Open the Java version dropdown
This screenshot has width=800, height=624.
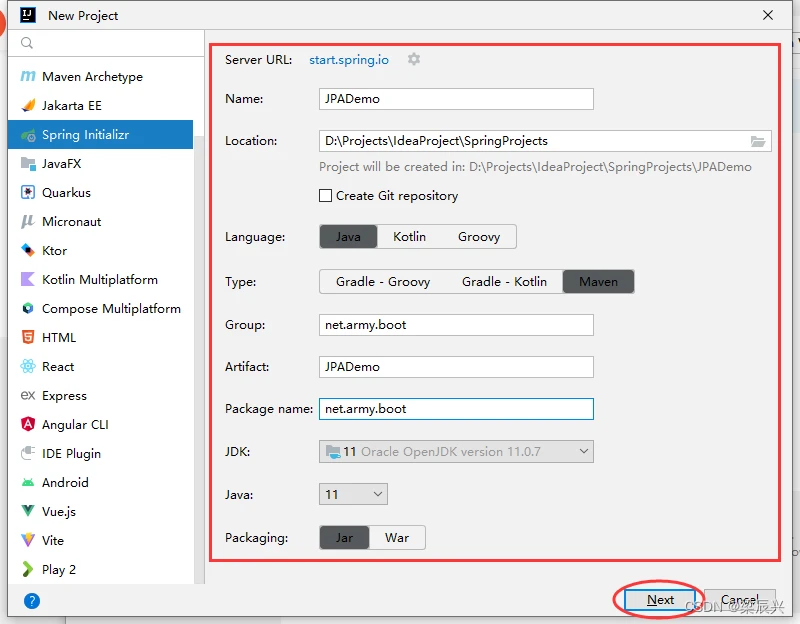(353, 494)
